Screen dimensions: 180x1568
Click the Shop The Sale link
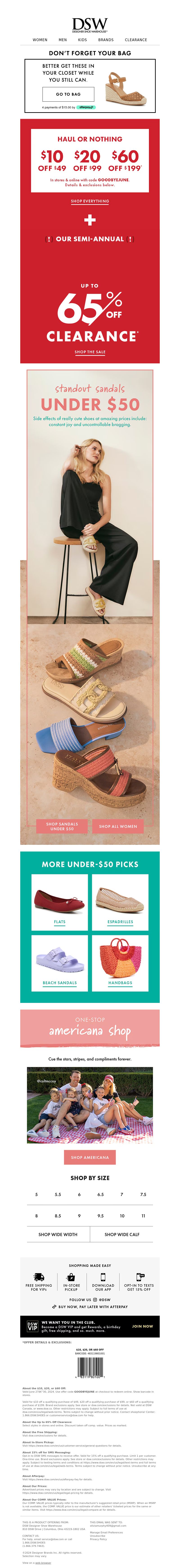[x=90, y=352]
